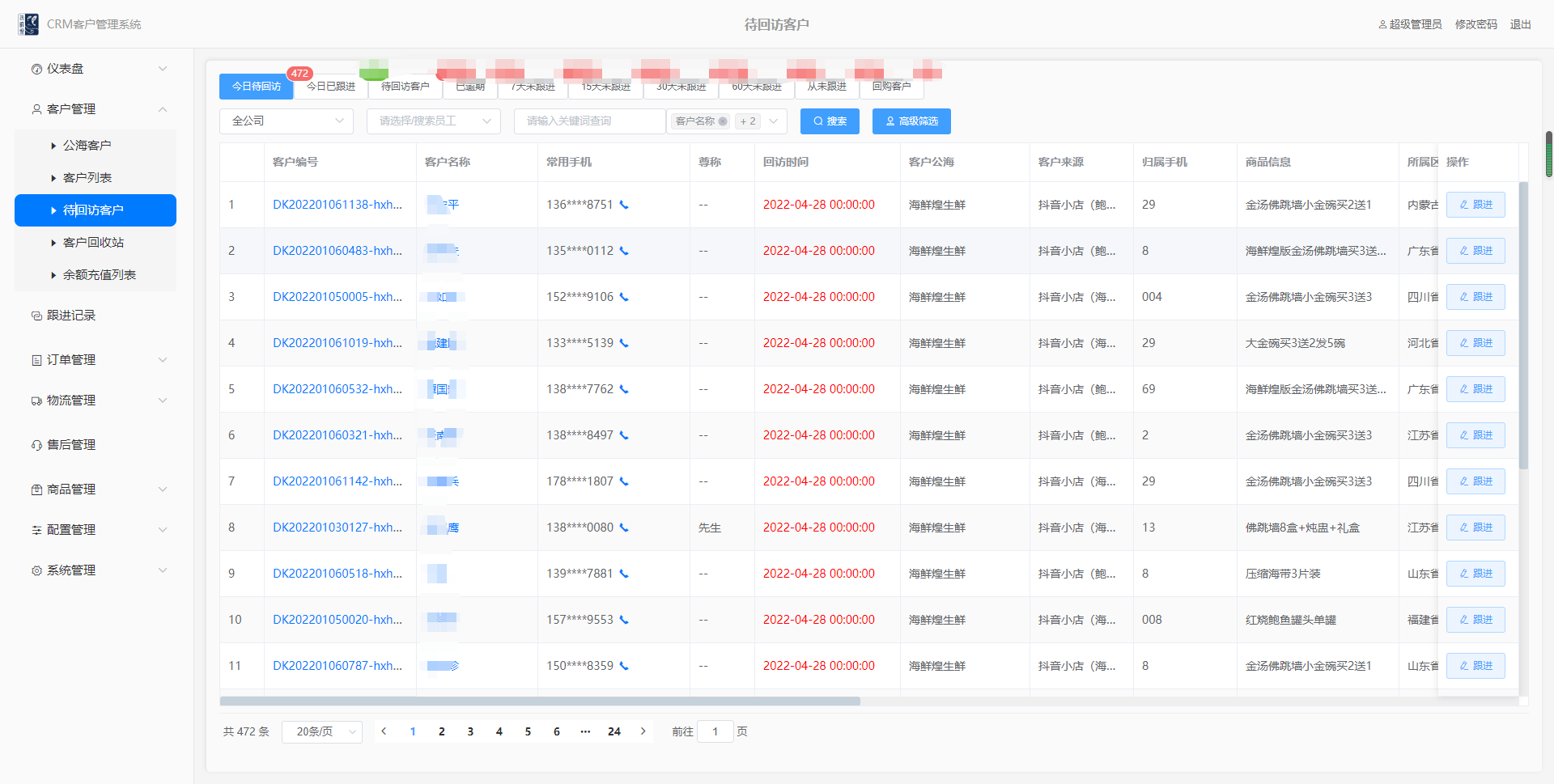Call phone icon next to 135****0112

coord(624,251)
